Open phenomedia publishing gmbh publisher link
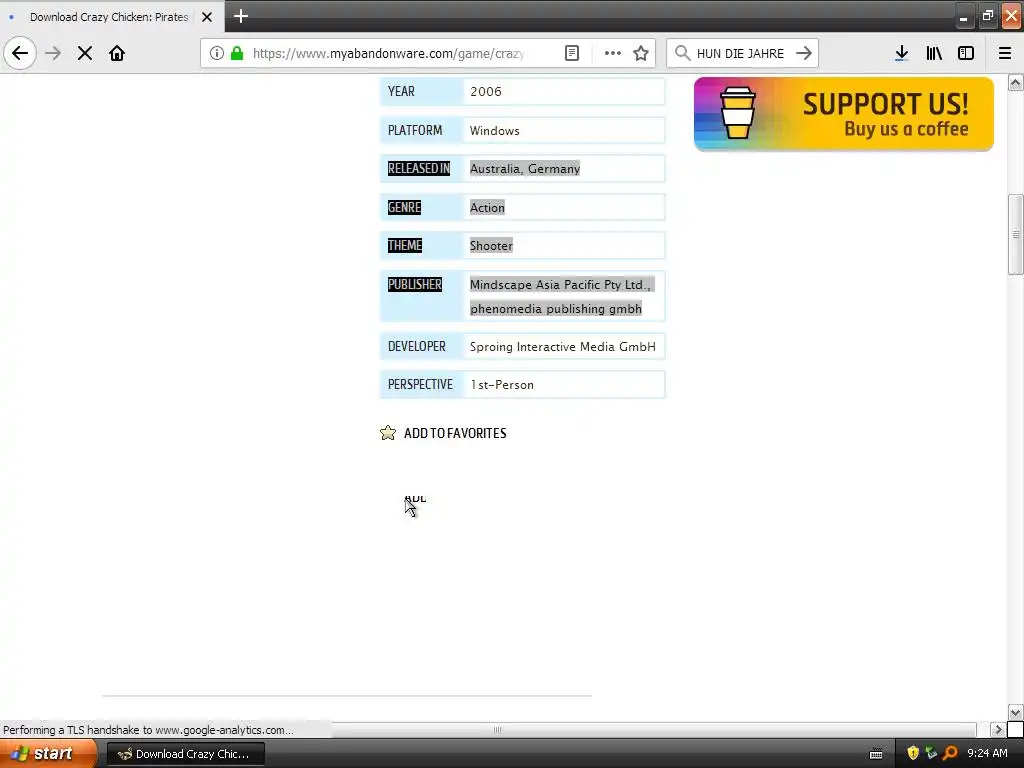The width and height of the screenshot is (1024, 768). pos(556,309)
